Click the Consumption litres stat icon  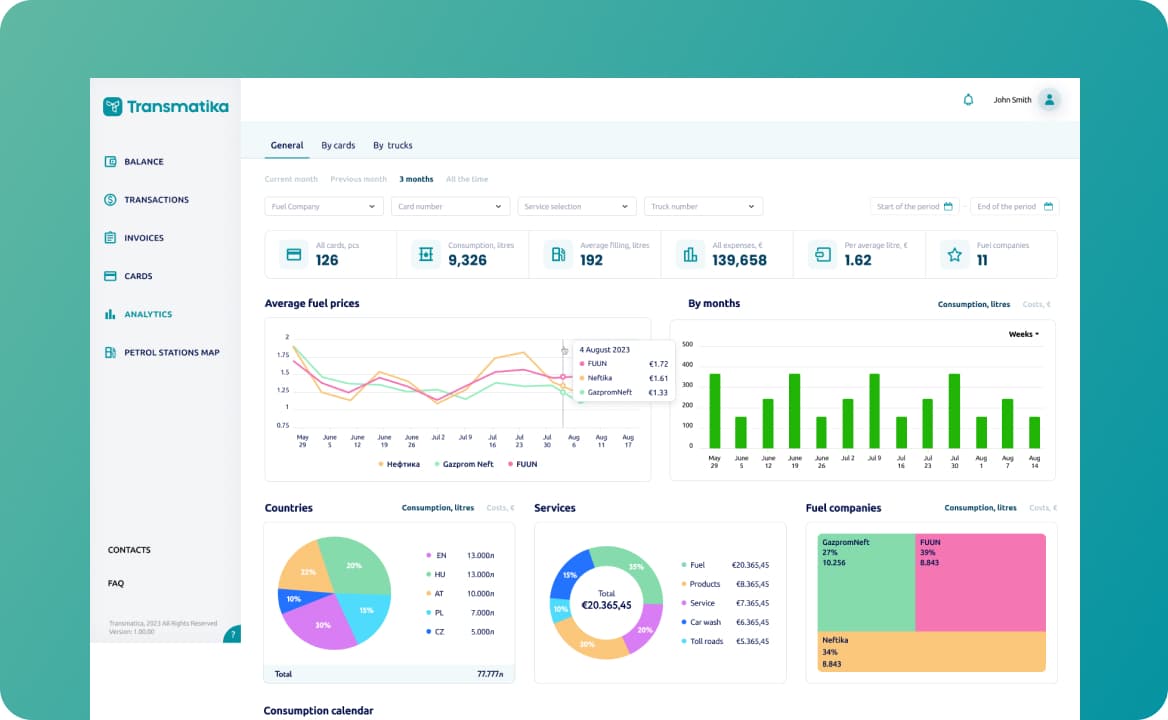click(x=426, y=255)
